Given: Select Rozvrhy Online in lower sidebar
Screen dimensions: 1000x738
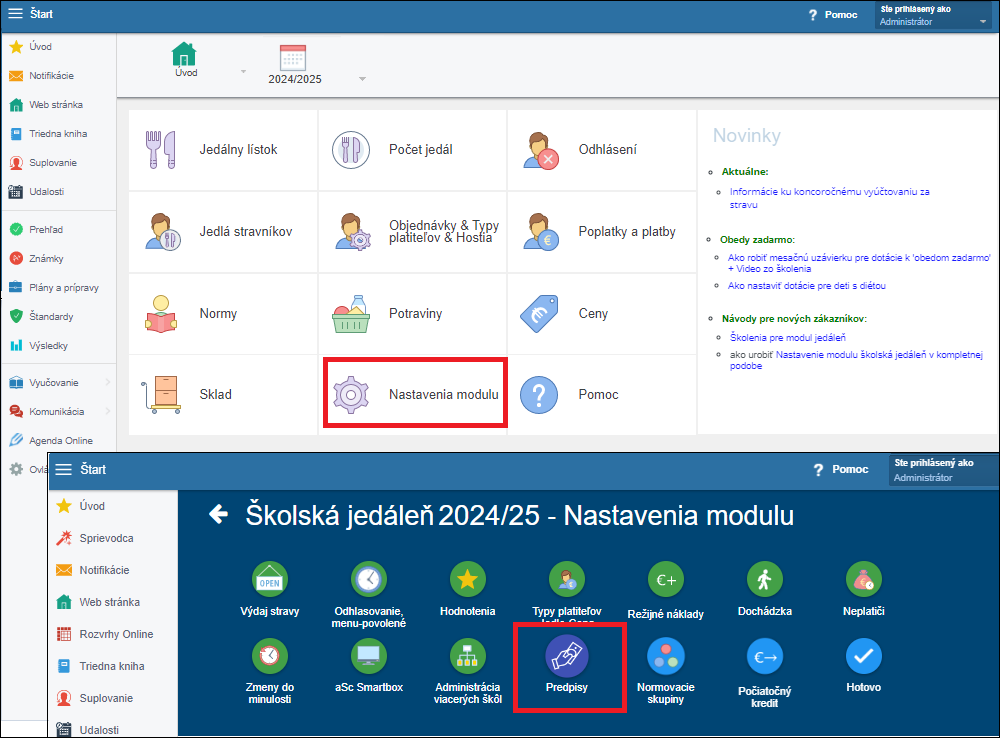Looking at the screenshot, I should pyautogui.click(x=116, y=634).
